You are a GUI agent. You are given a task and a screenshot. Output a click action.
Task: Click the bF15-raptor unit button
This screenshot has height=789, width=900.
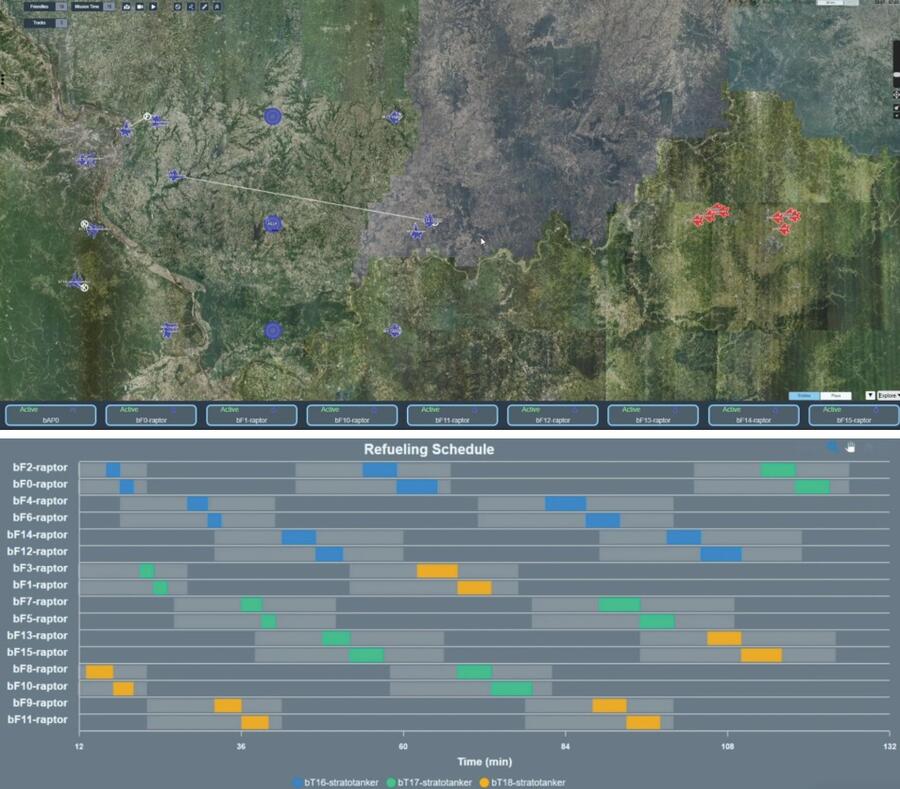[x=852, y=414]
